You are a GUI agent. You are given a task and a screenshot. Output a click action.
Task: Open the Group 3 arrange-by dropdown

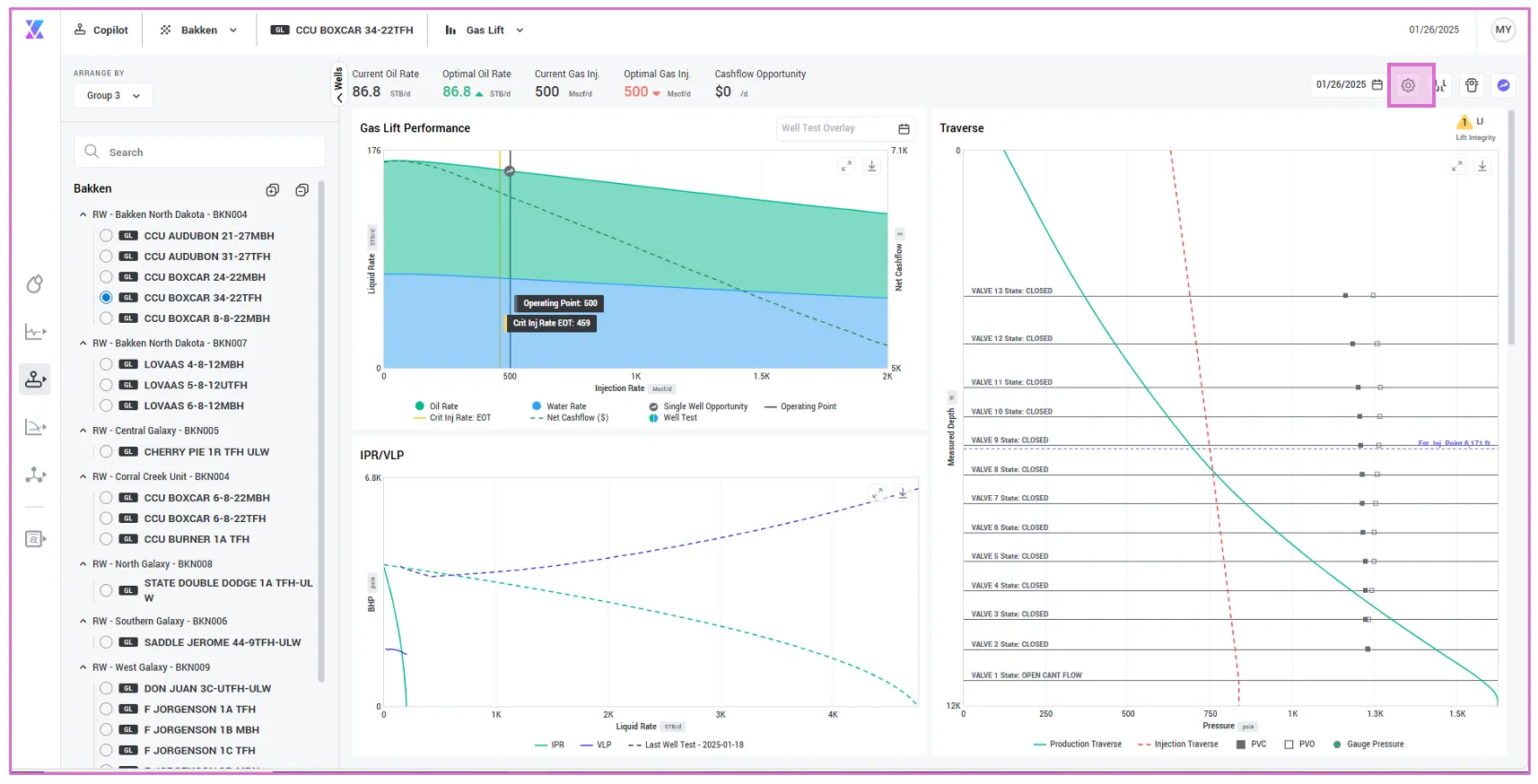[113, 96]
